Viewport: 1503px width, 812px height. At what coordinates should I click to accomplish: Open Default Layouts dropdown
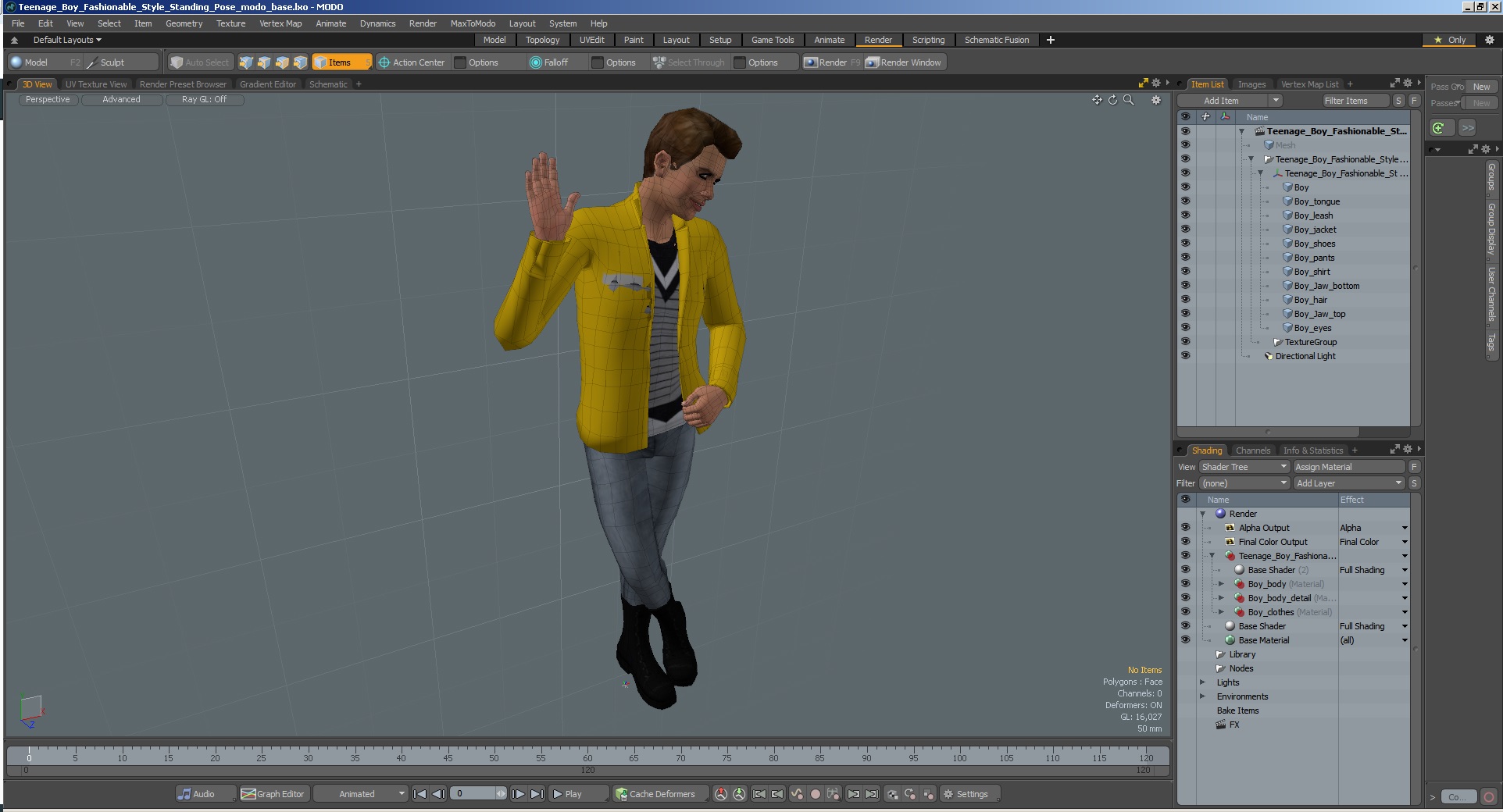(x=67, y=40)
